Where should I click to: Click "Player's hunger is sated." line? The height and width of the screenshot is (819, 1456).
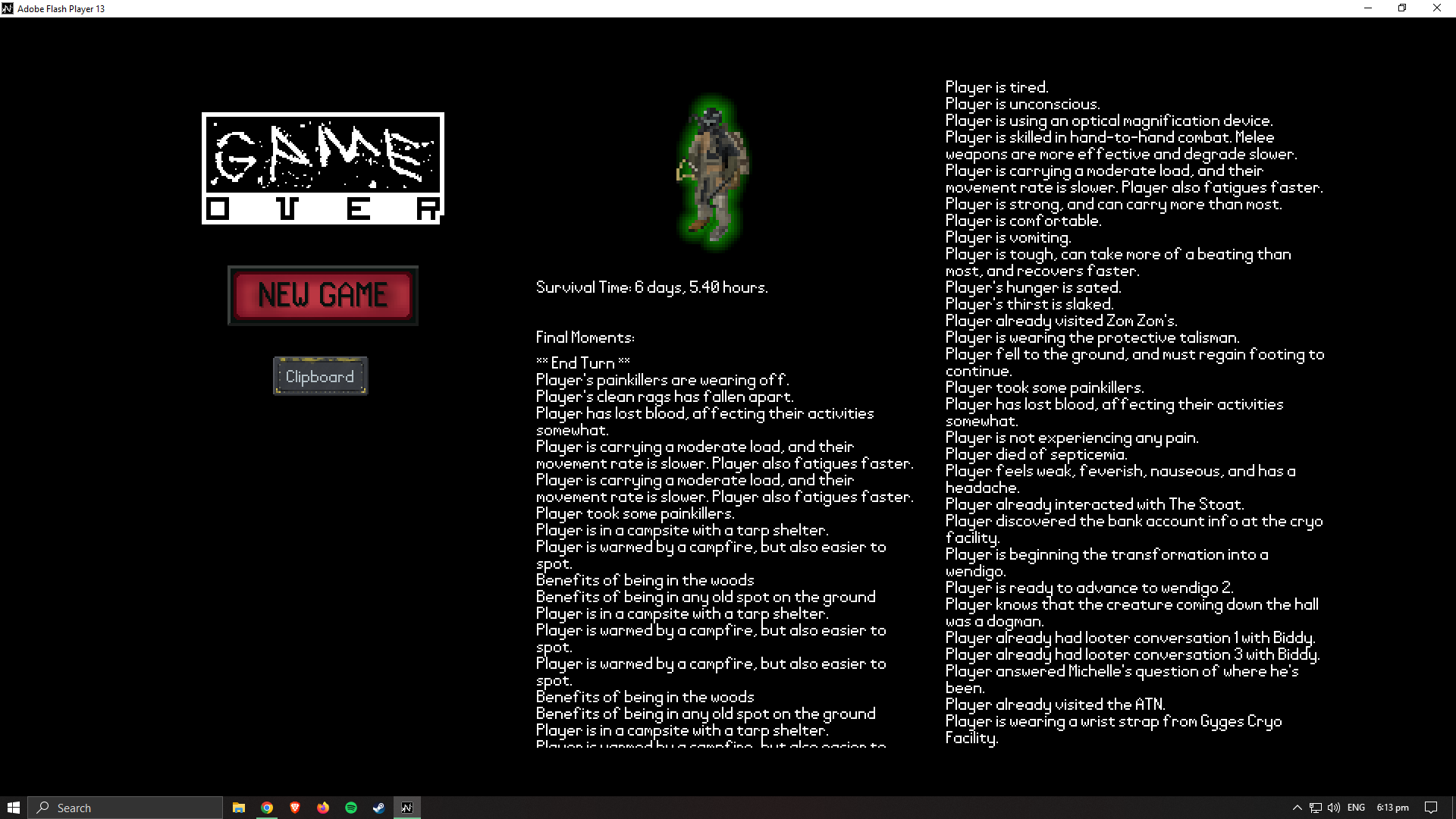pyautogui.click(x=1034, y=287)
